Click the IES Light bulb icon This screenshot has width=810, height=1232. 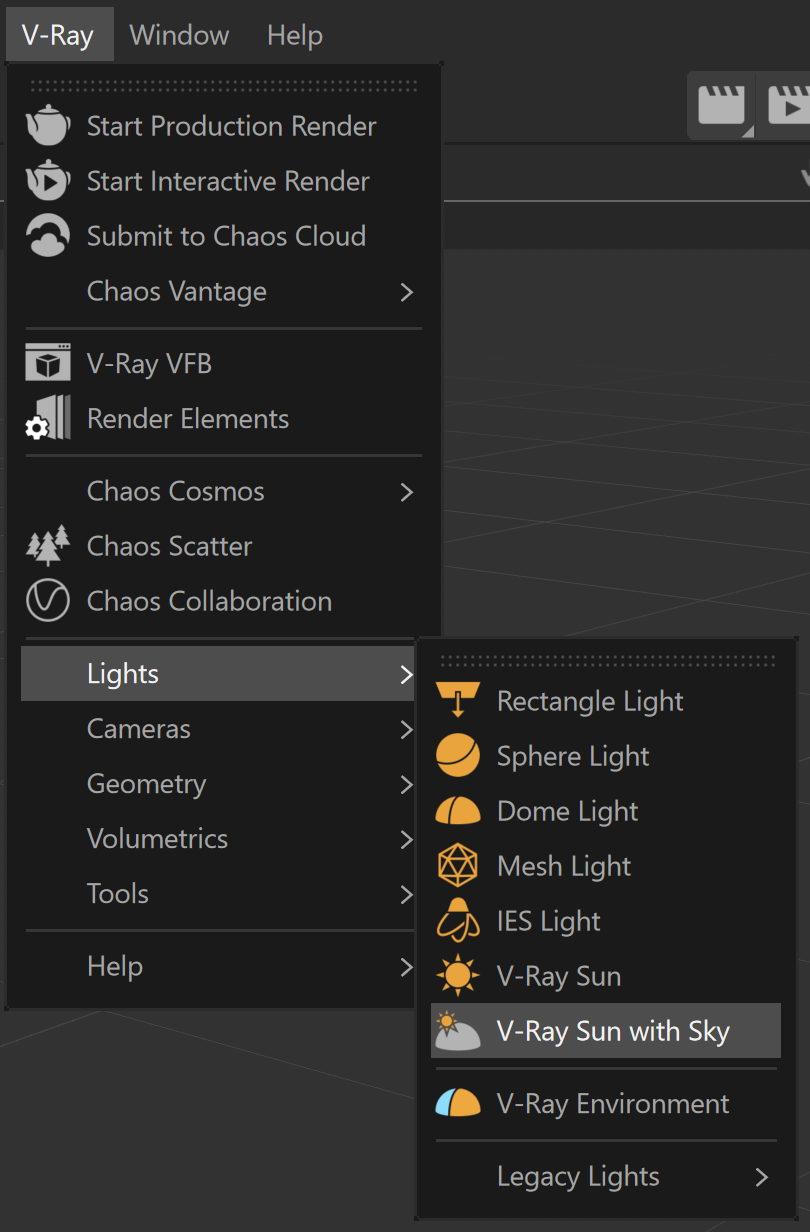[x=458, y=921]
